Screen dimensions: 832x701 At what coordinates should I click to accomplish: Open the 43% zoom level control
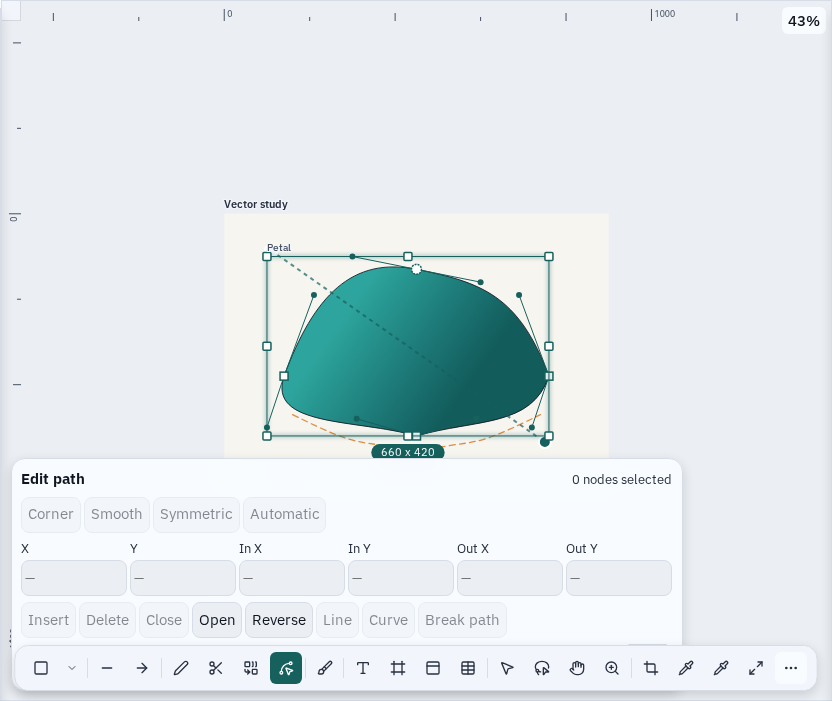click(803, 21)
